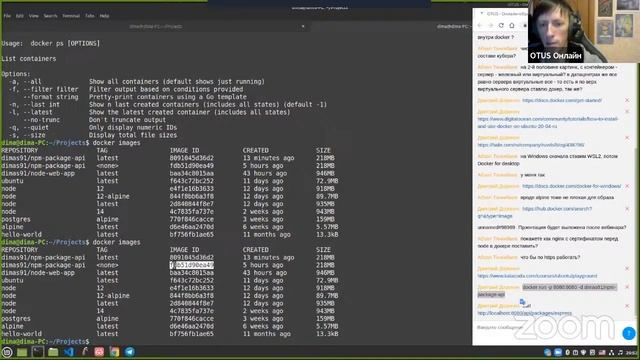Click the browser forward arrow
The height and width of the screenshot is (360, 640).
491,25
